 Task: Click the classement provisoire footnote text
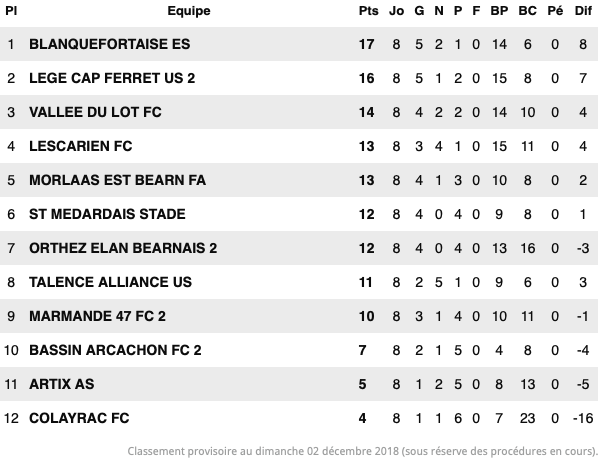[x=362, y=451]
